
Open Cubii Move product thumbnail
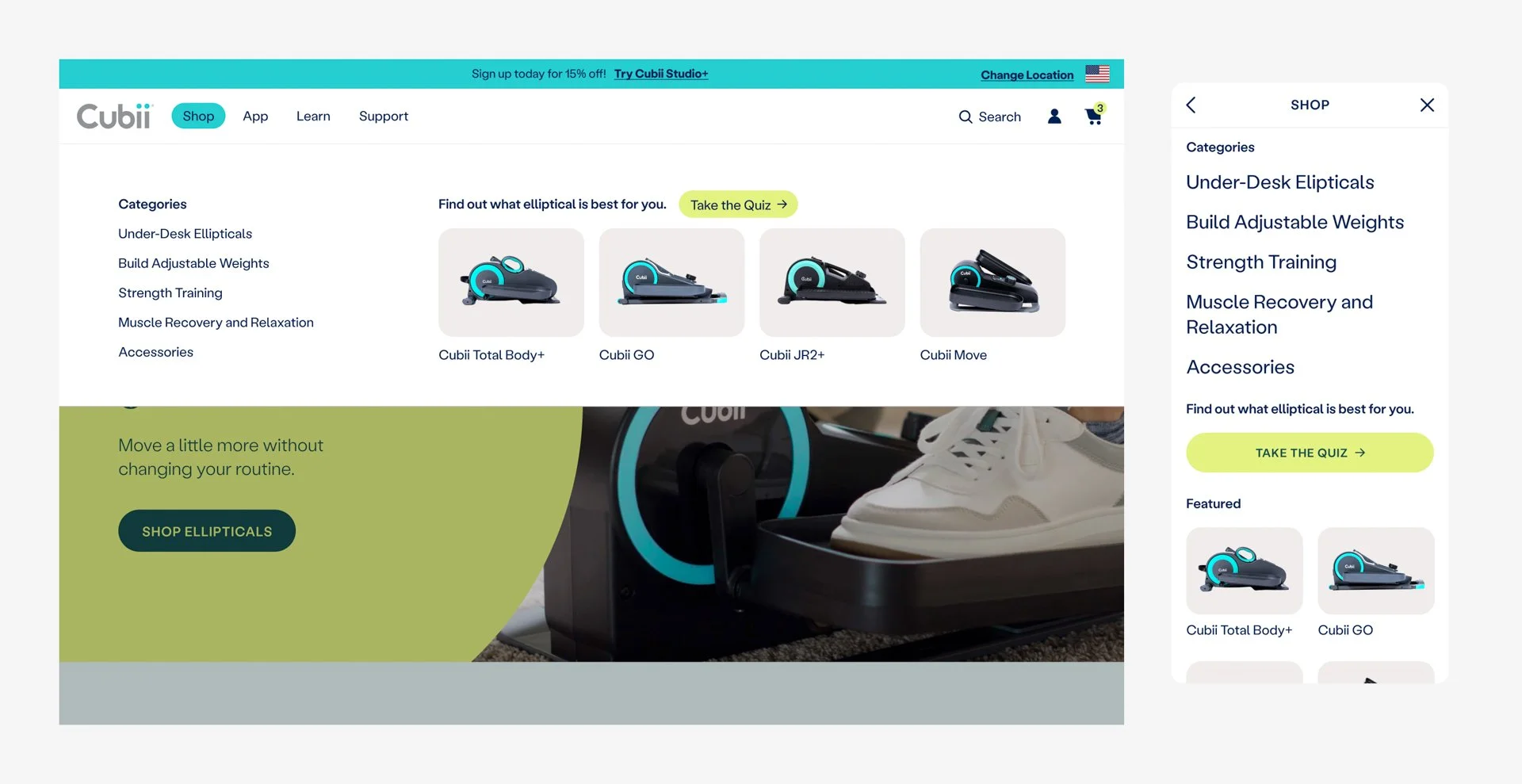coord(993,283)
